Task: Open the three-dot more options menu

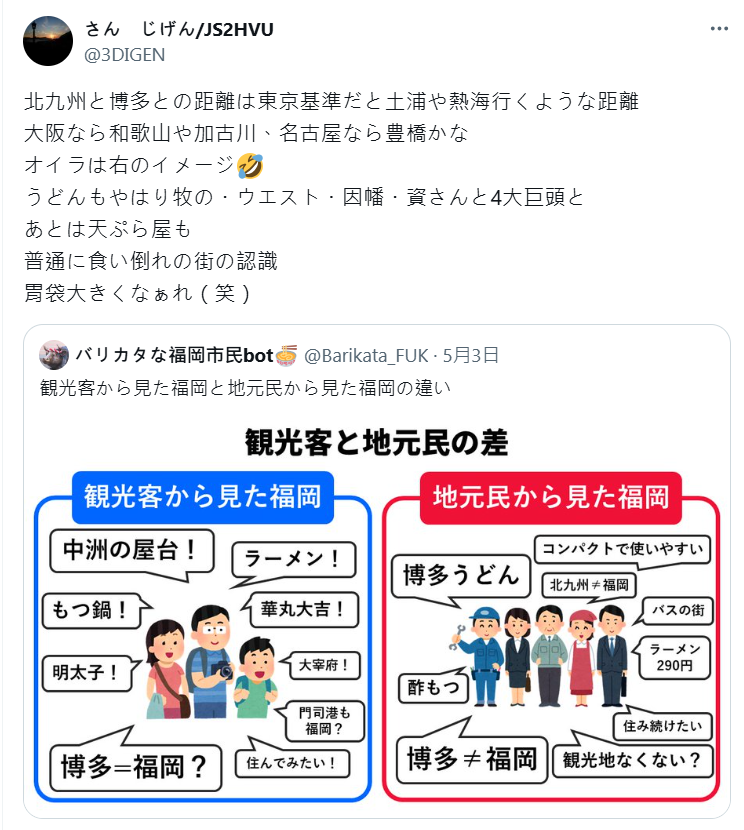Action: 719,29
